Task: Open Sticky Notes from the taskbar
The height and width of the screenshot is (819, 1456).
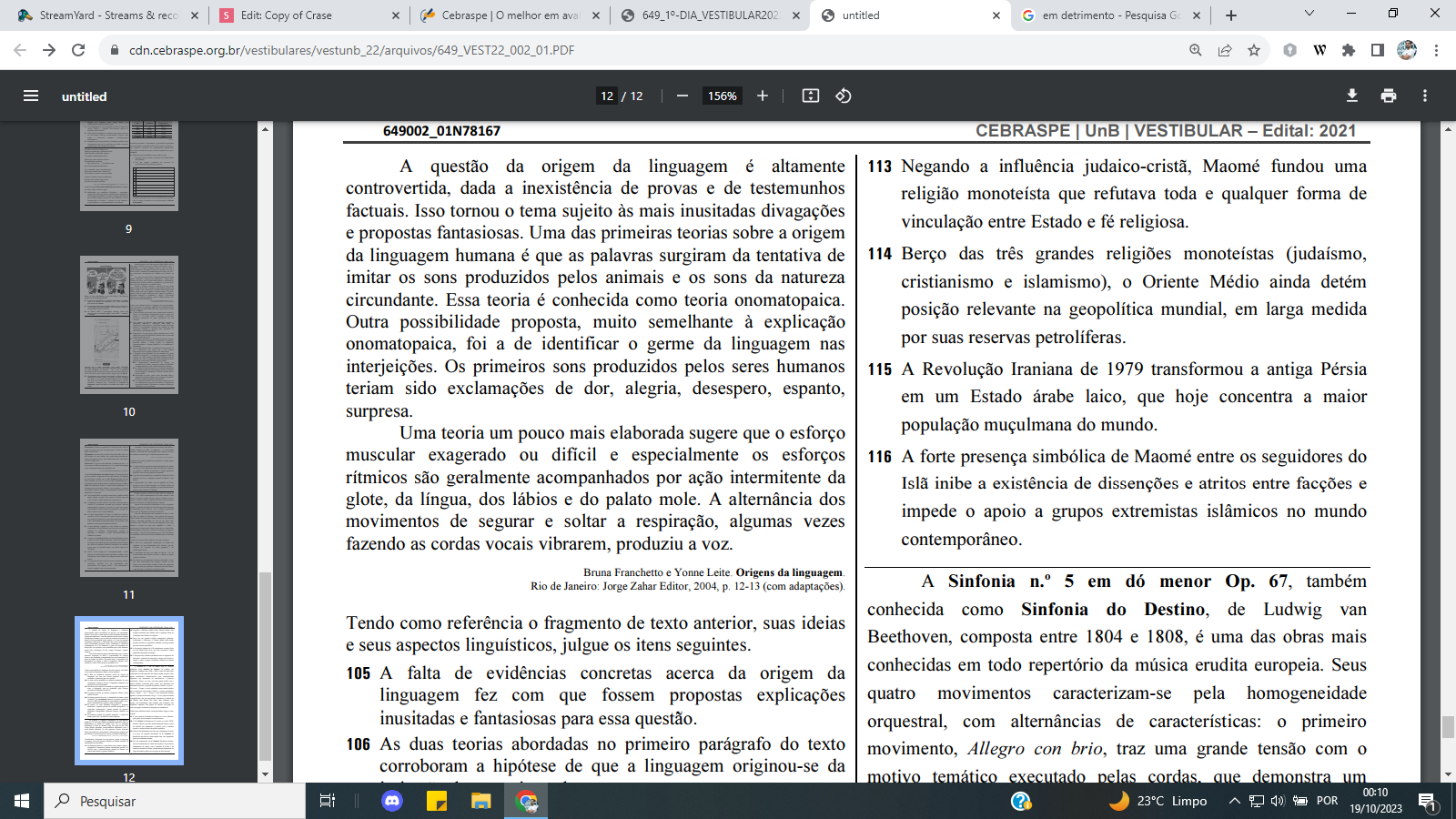Action: point(437,801)
